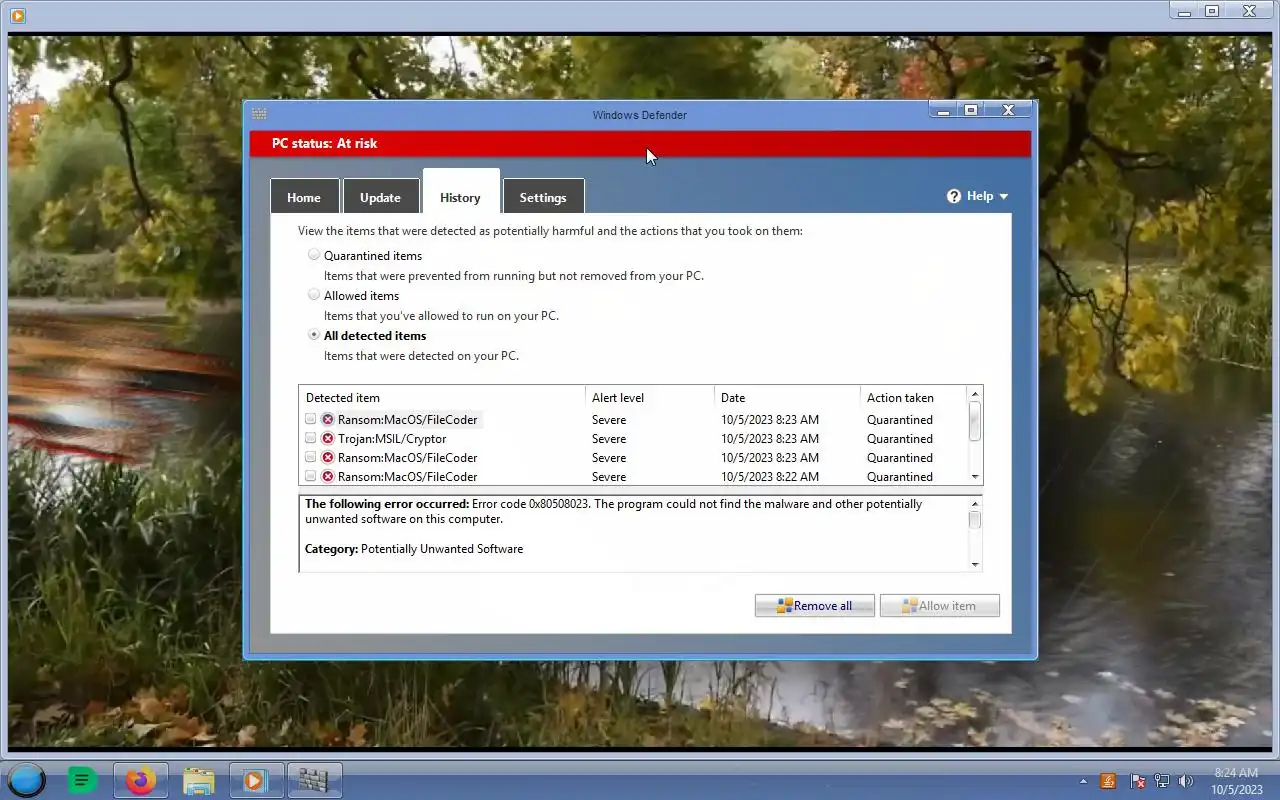The width and height of the screenshot is (1280, 800).
Task: Click the Remove all button
Action: tap(815, 606)
